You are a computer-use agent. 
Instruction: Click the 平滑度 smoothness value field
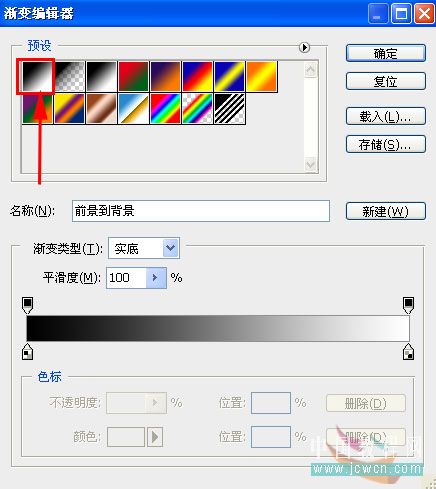[126, 278]
